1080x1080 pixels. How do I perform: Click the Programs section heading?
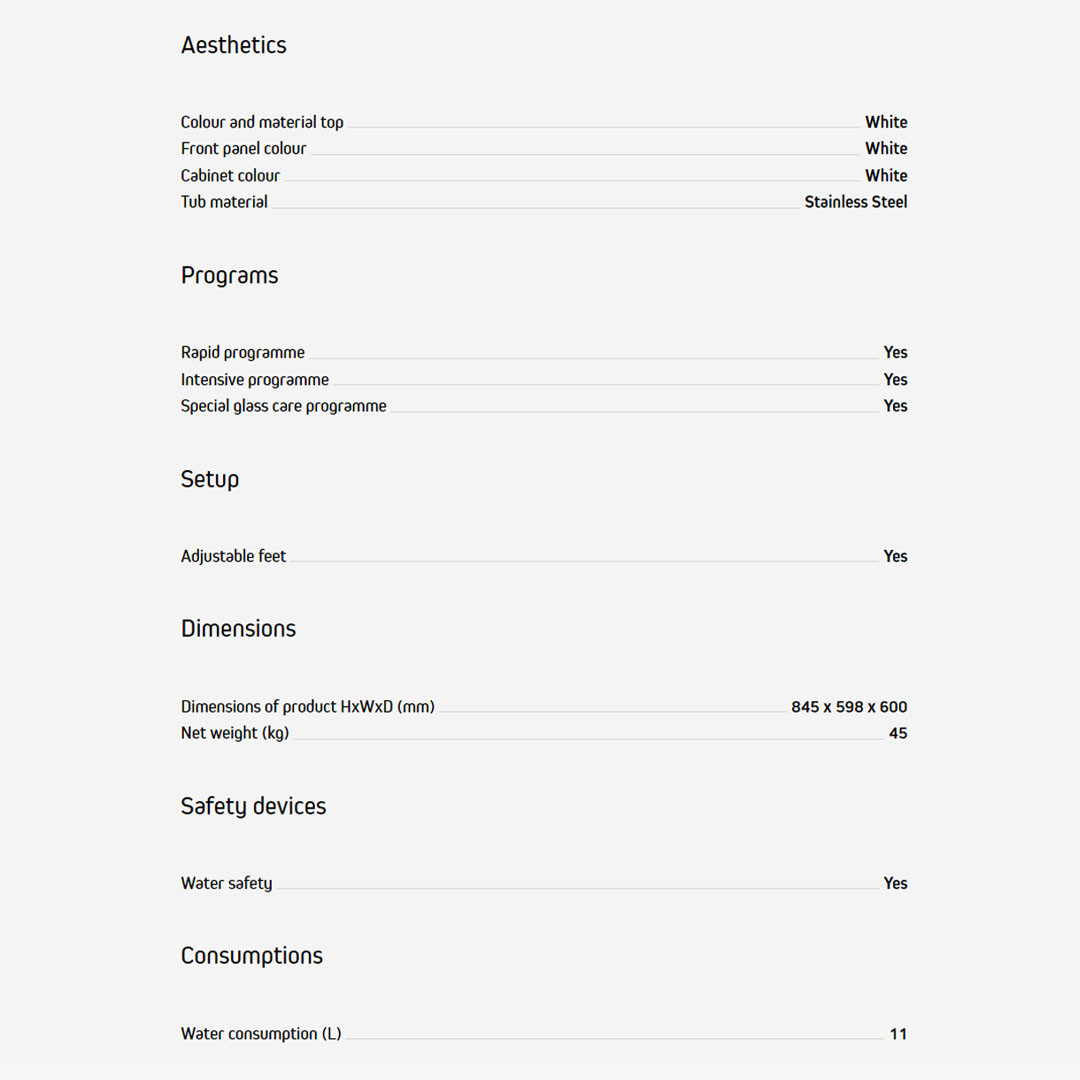pos(229,275)
